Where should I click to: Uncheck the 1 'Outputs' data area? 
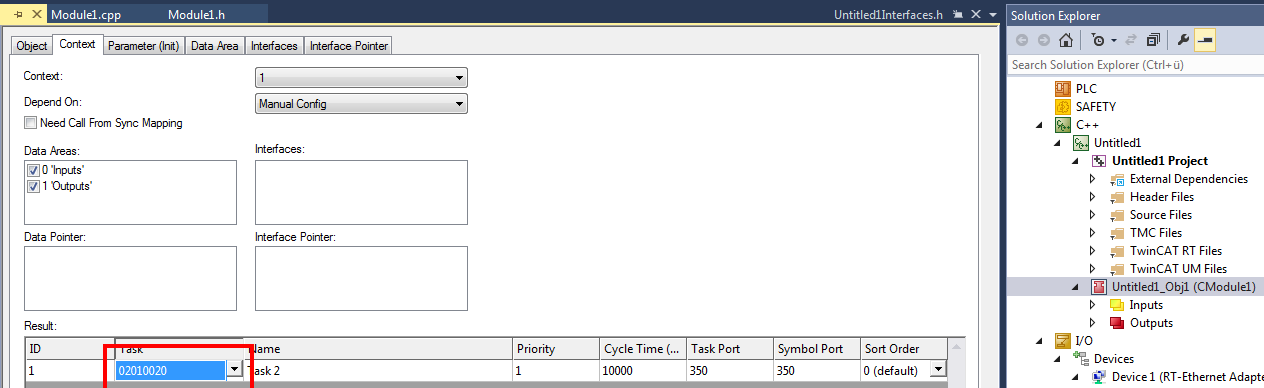point(33,186)
